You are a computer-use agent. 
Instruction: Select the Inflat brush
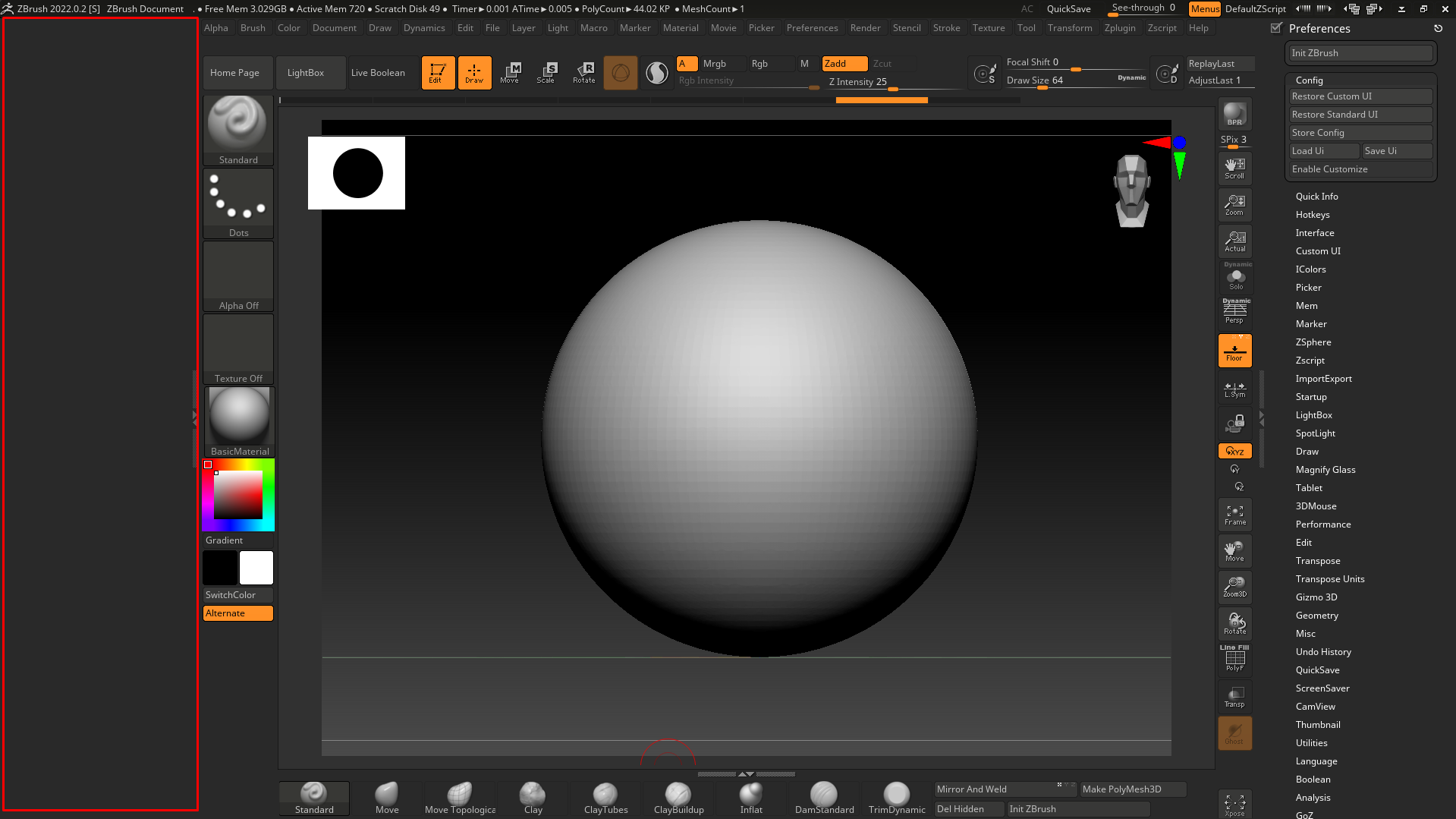[751, 799]
